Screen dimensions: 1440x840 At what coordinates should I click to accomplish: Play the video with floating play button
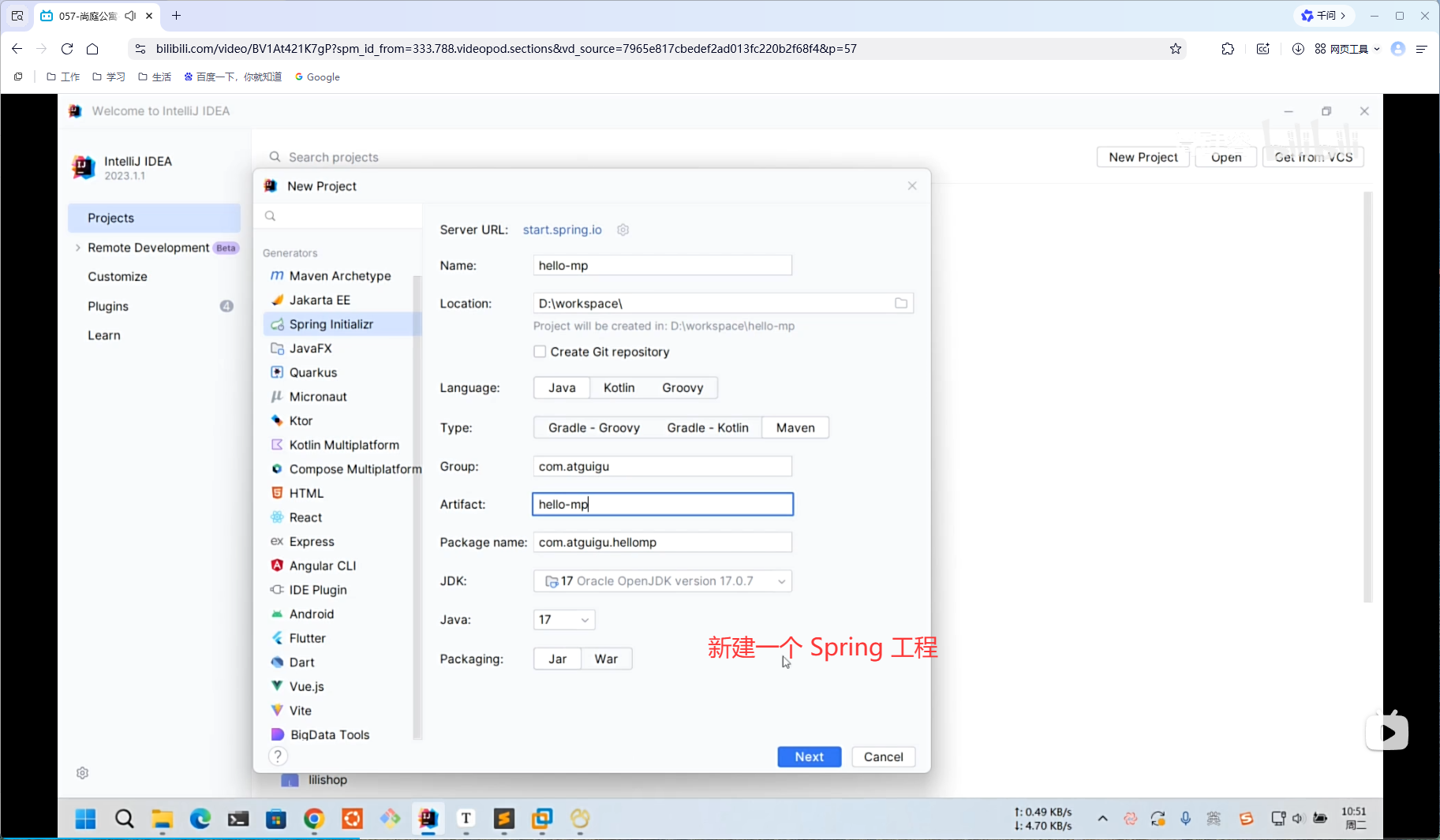click(1387, 732)
